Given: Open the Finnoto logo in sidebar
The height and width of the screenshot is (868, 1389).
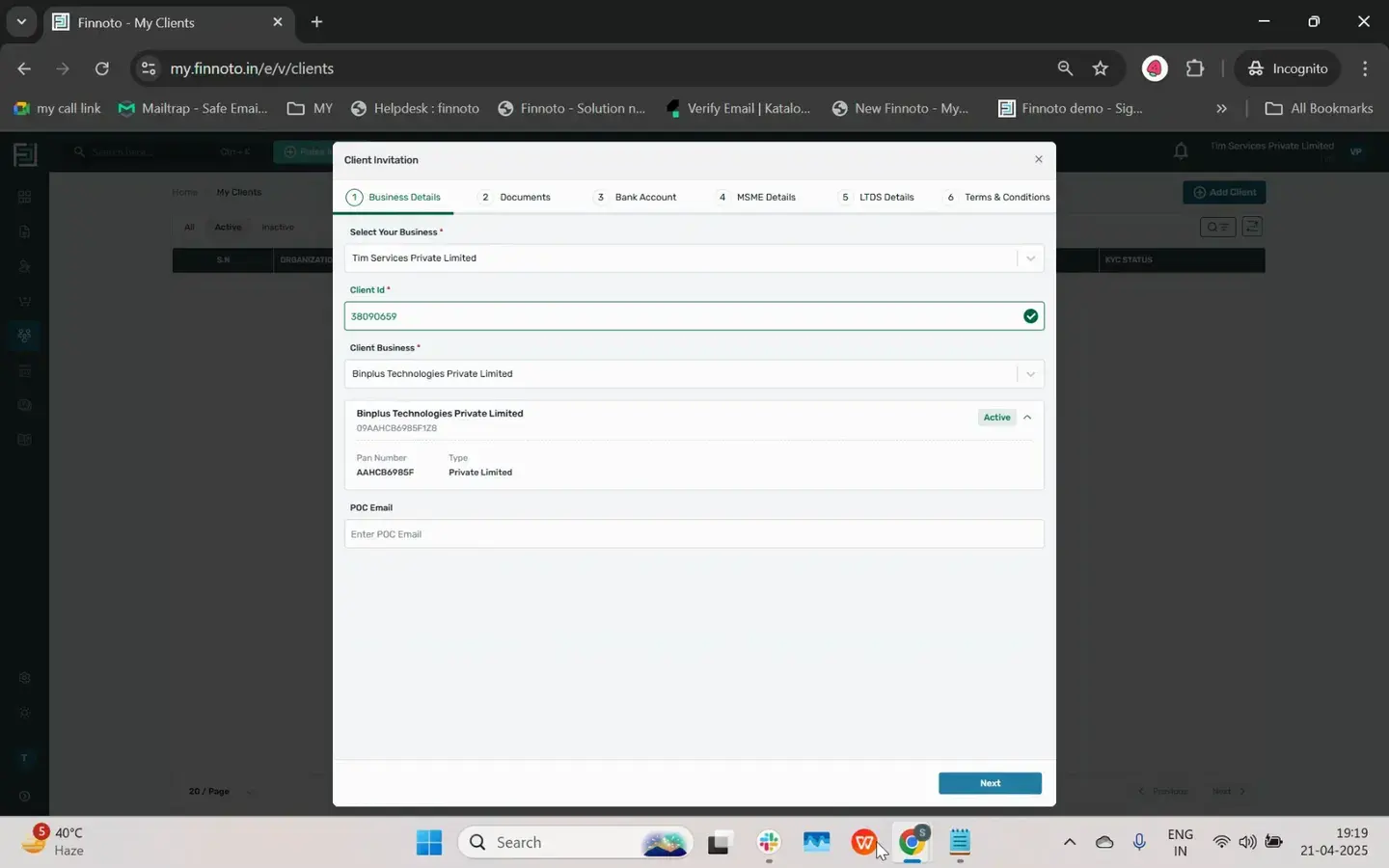Looking at the screenshot, I should (25, 153).
